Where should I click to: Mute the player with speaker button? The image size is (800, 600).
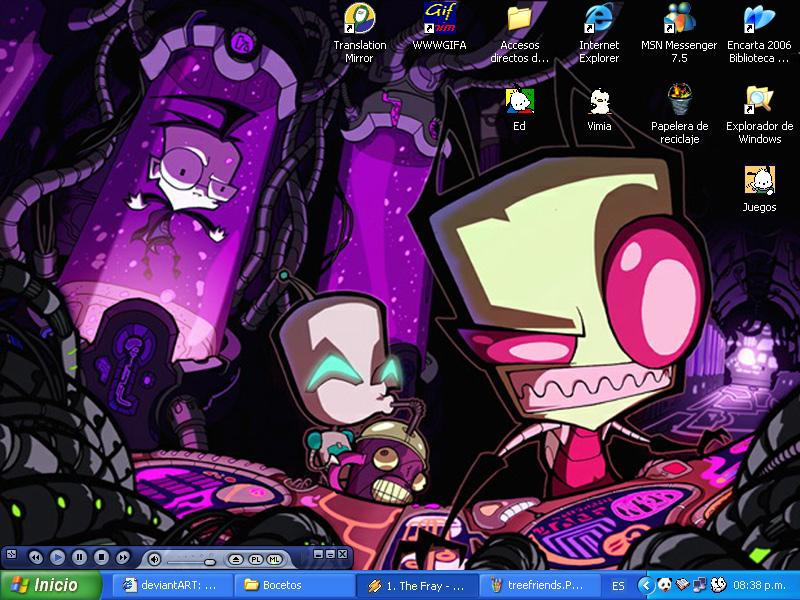[154, 559]
